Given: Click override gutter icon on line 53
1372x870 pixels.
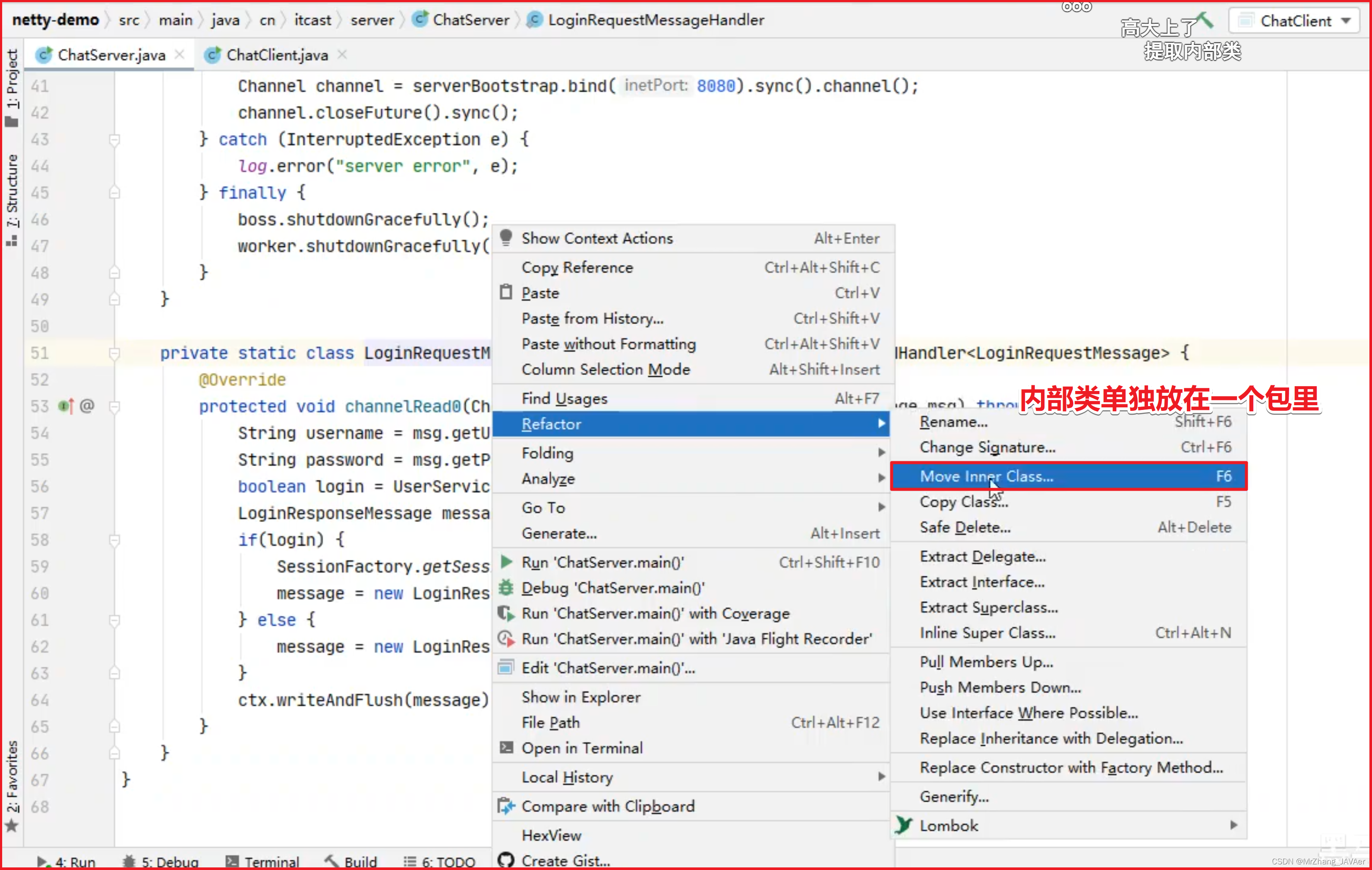Looking at the screenshot, I should 66,406.
